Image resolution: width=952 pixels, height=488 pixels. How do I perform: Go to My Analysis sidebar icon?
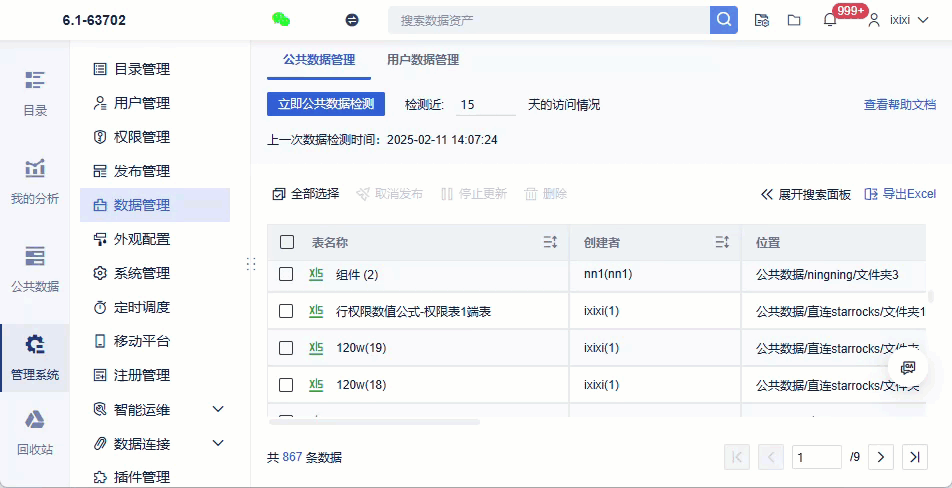click(35, 181)
